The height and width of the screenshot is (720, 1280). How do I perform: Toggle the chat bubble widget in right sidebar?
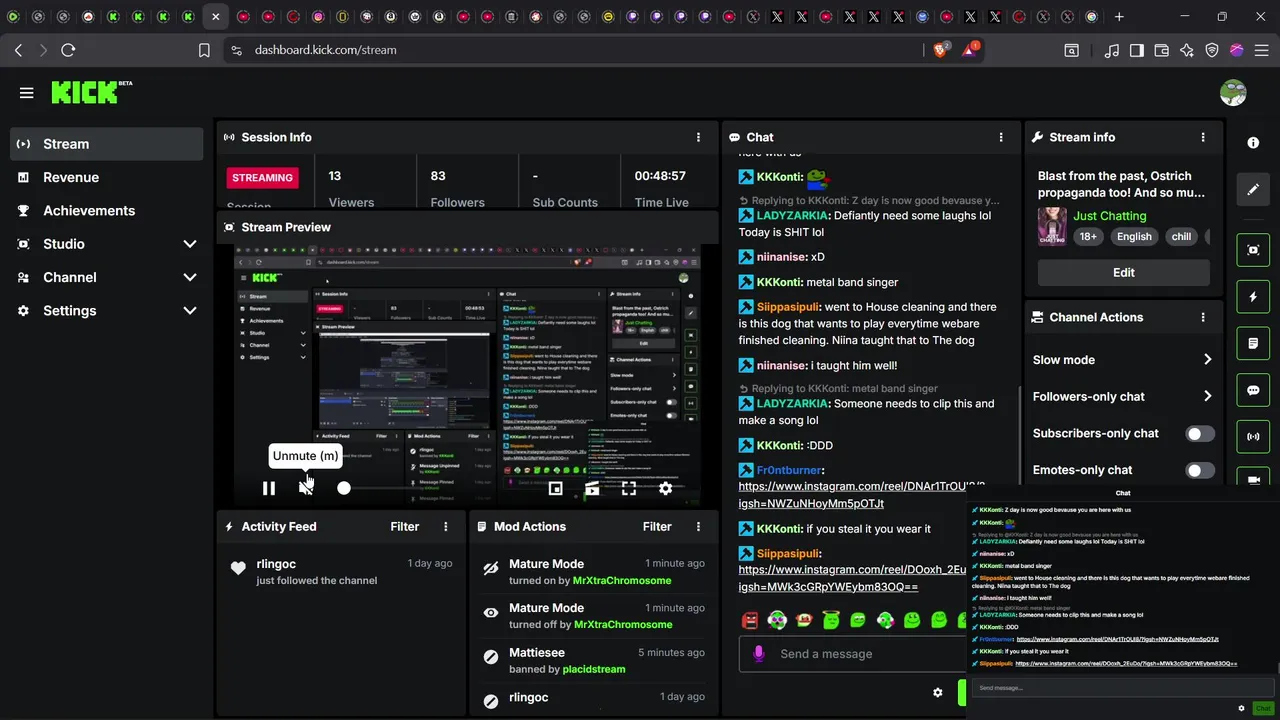[1253, 390]
